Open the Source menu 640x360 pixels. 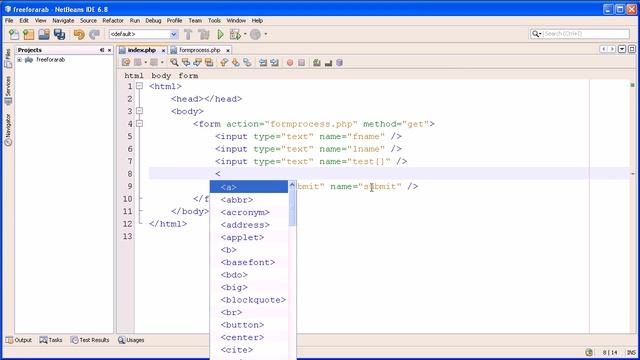(88, 20)
